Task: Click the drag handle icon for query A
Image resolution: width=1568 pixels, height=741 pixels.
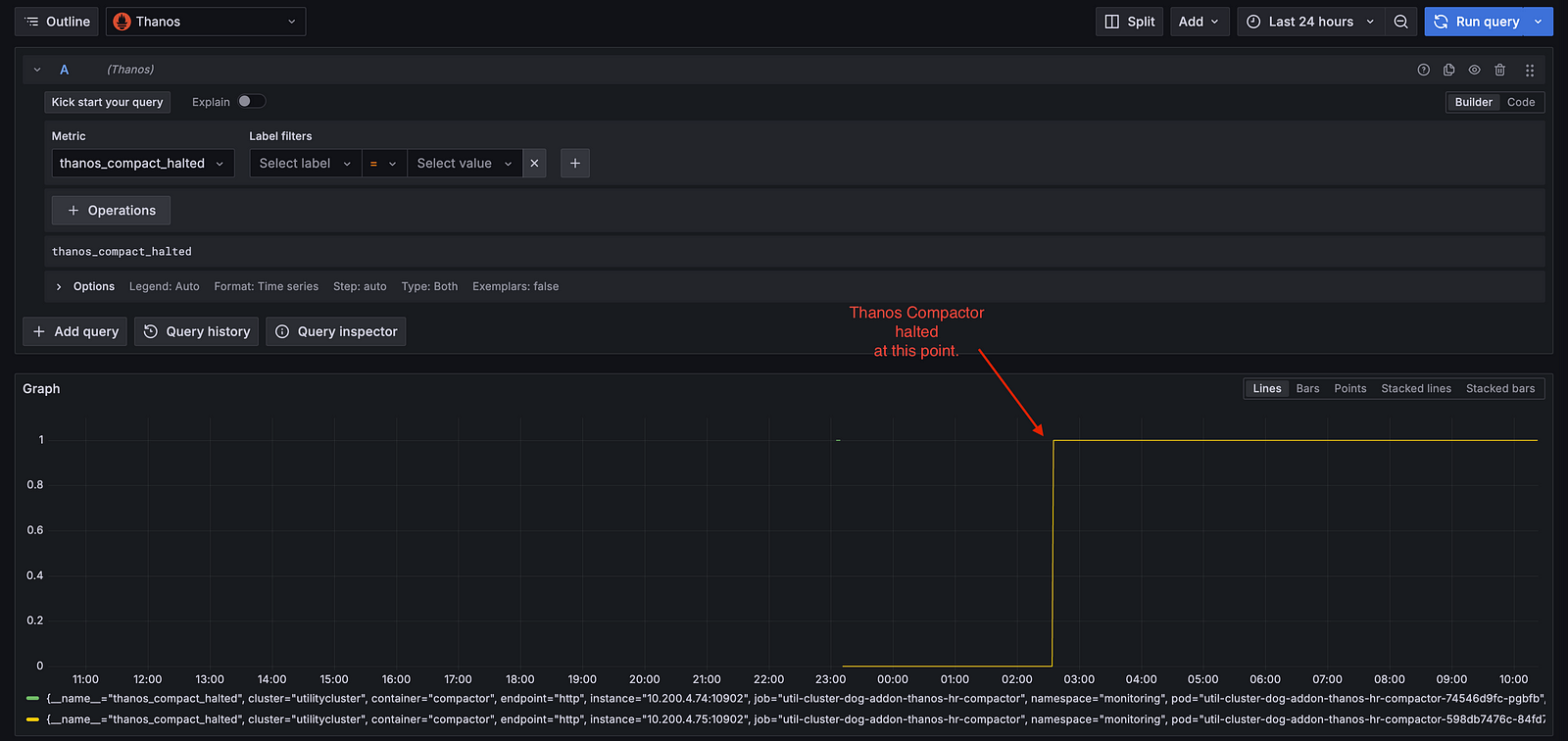Action: click(1529, 70)
